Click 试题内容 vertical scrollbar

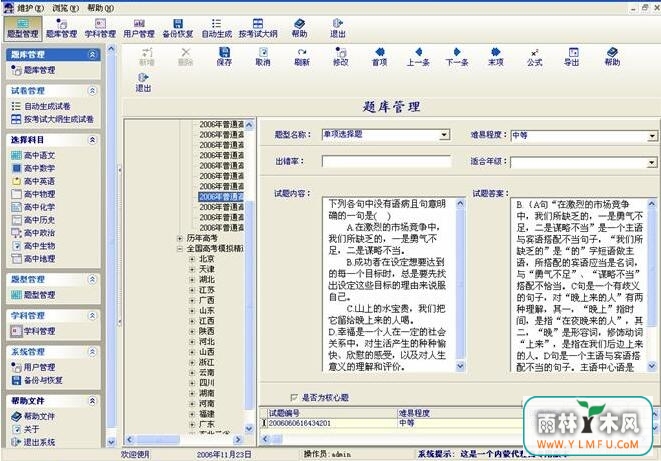[x=460, y=285]
